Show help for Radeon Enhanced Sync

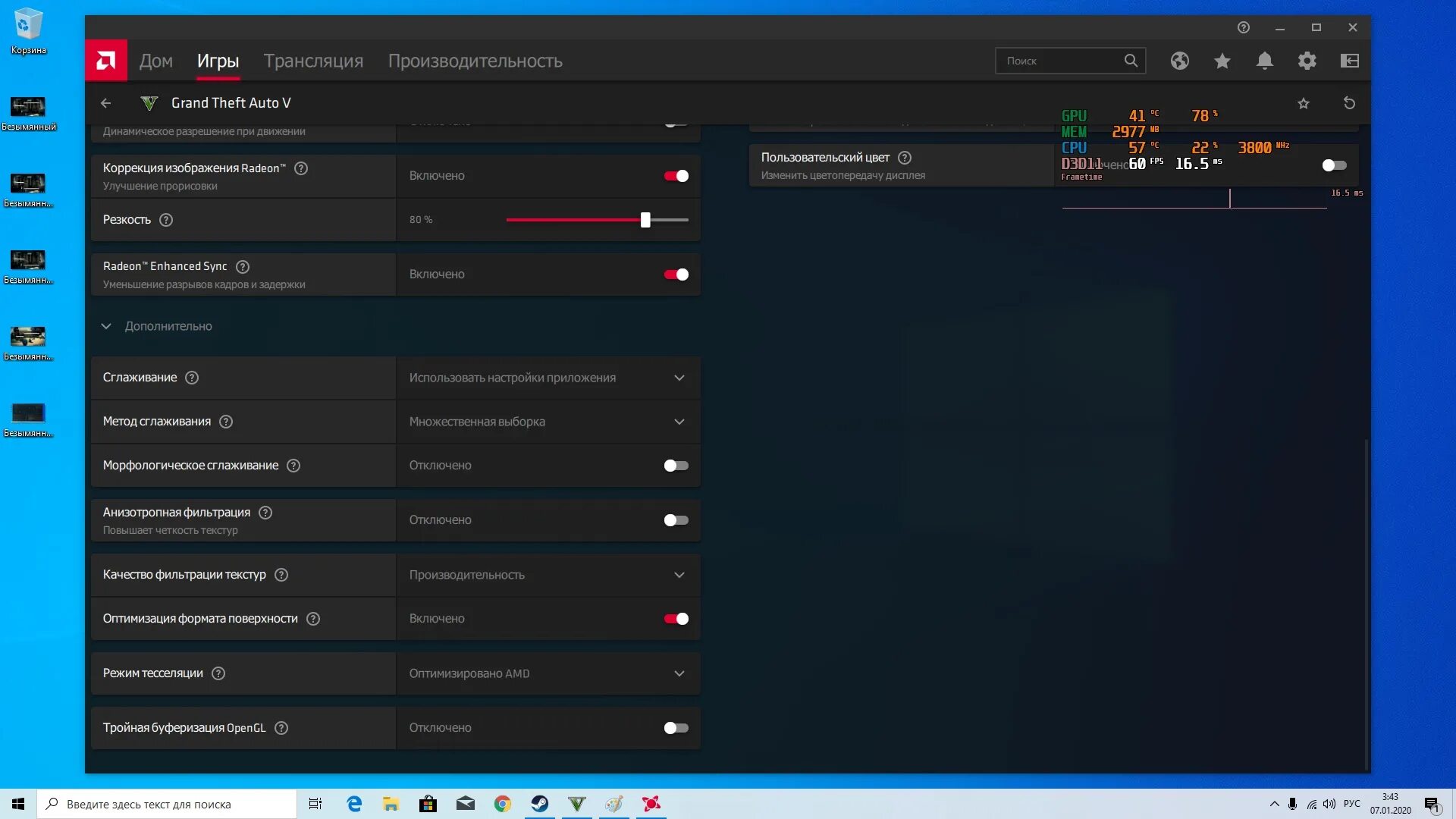[x=243, y=267]
